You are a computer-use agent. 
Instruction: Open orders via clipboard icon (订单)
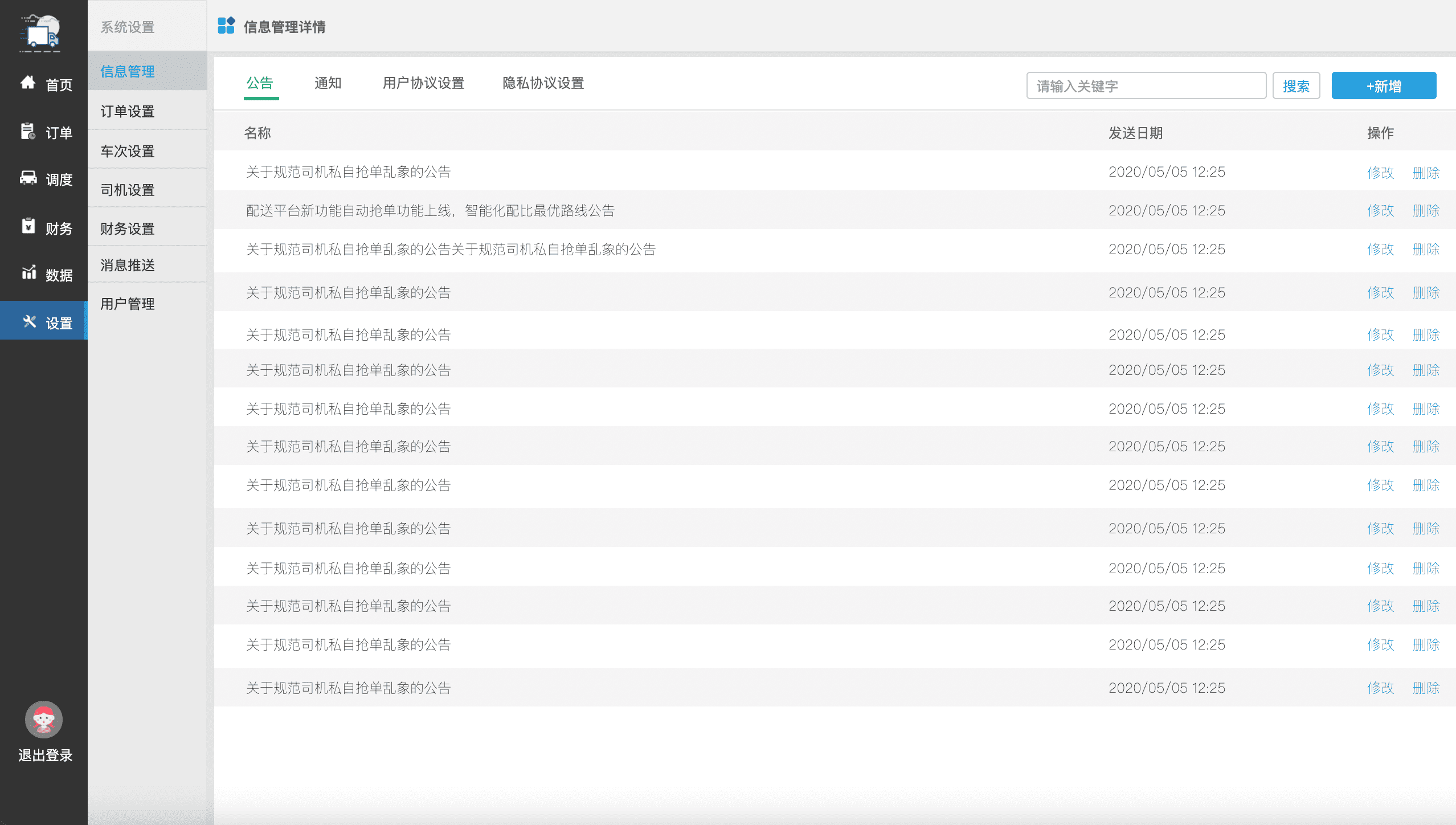click(x=28, y=132)
